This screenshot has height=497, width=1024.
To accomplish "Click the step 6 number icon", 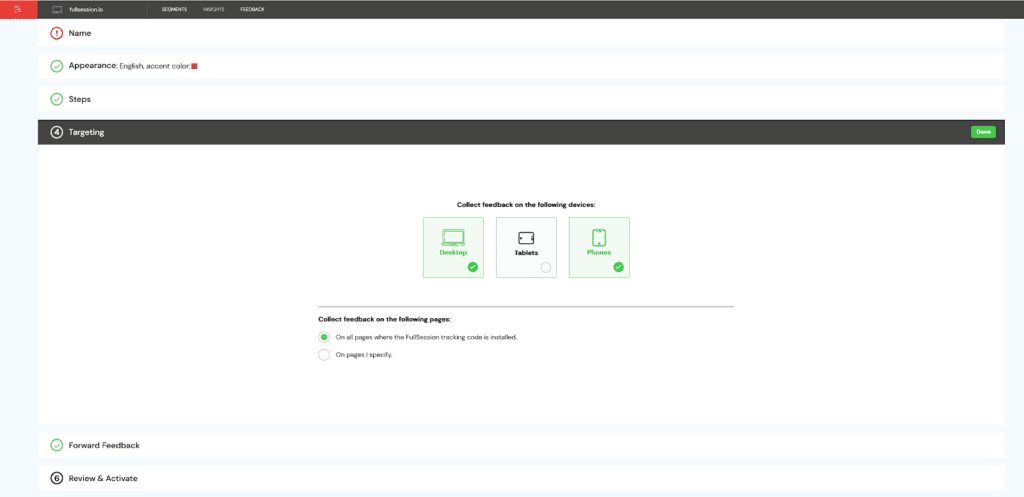I will [57, 478].
